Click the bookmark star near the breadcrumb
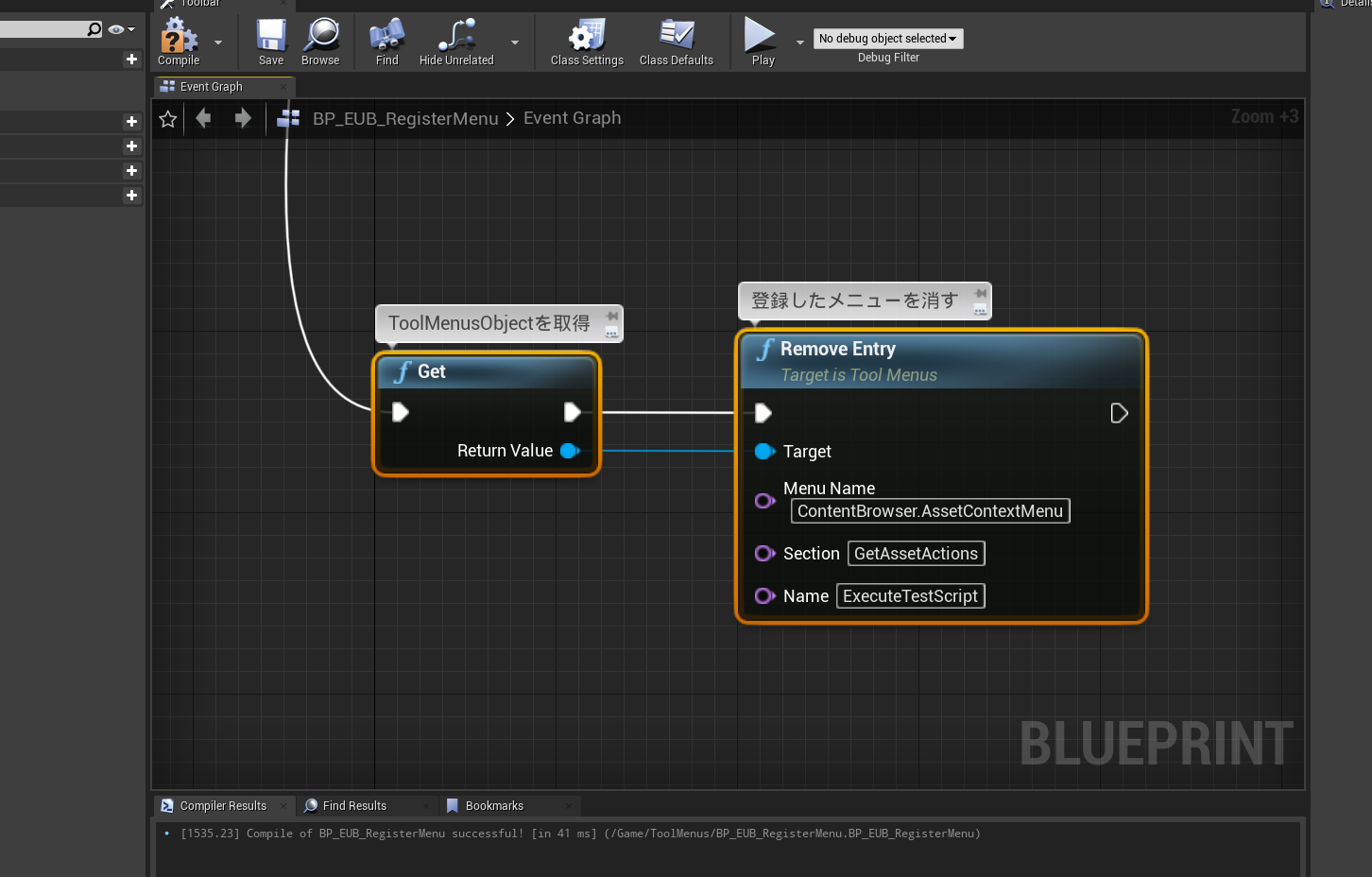This screenshot has width=1372, height=877. pos(167,118)
